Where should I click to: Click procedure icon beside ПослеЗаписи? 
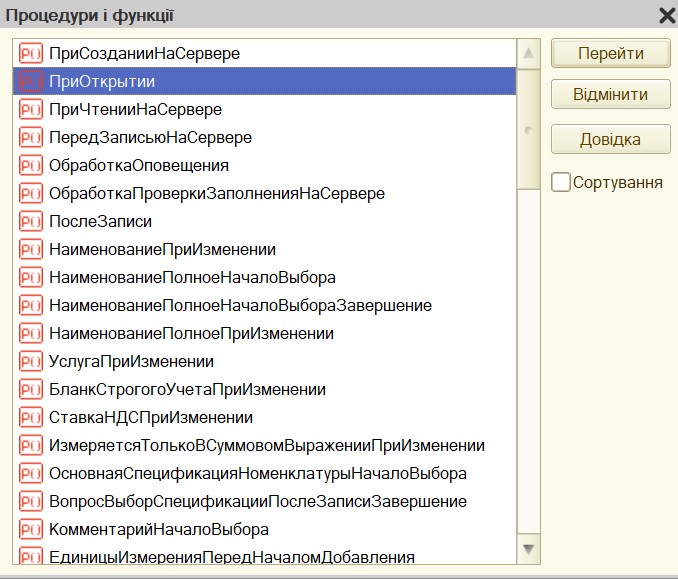pyautogui.click(x=31, y=221)
